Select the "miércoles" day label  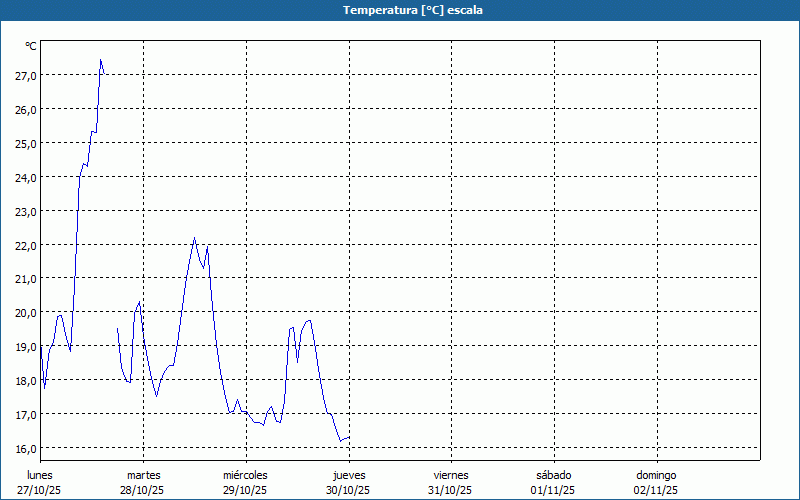[x=245, y=475]
